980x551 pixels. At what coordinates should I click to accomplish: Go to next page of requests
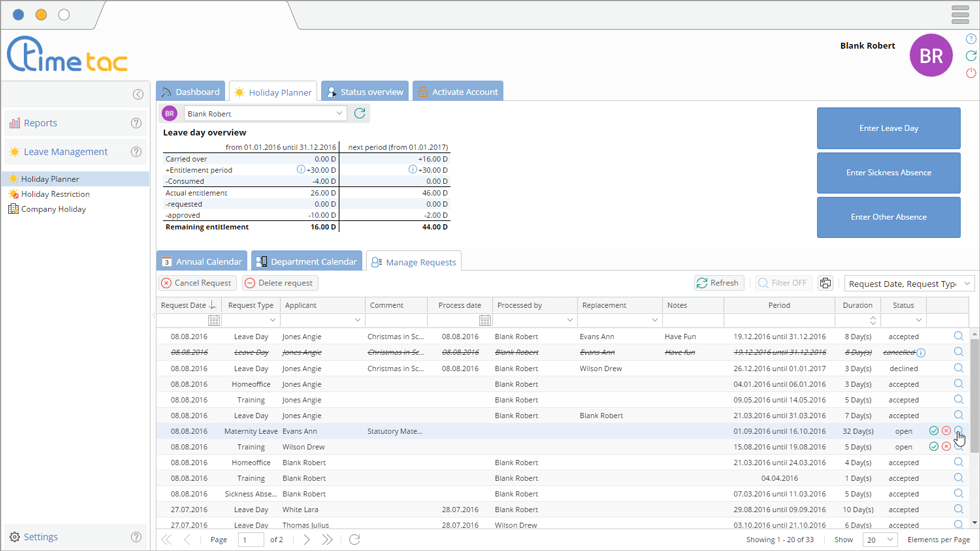(x=306, y=539)
